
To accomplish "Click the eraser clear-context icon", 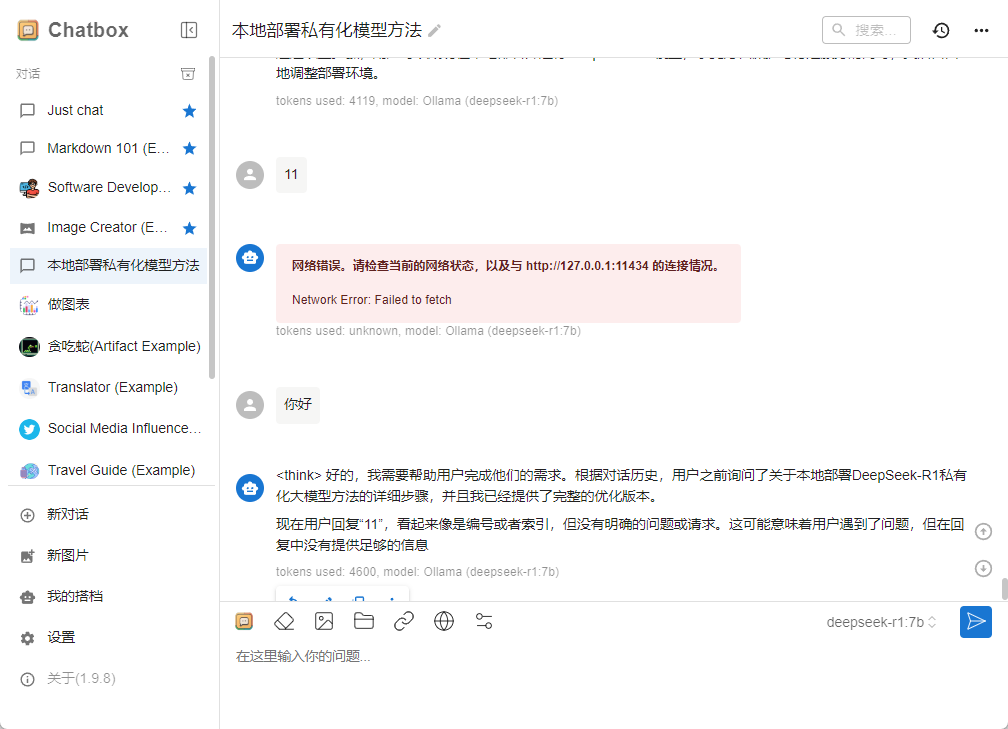I will click(284, 621).
